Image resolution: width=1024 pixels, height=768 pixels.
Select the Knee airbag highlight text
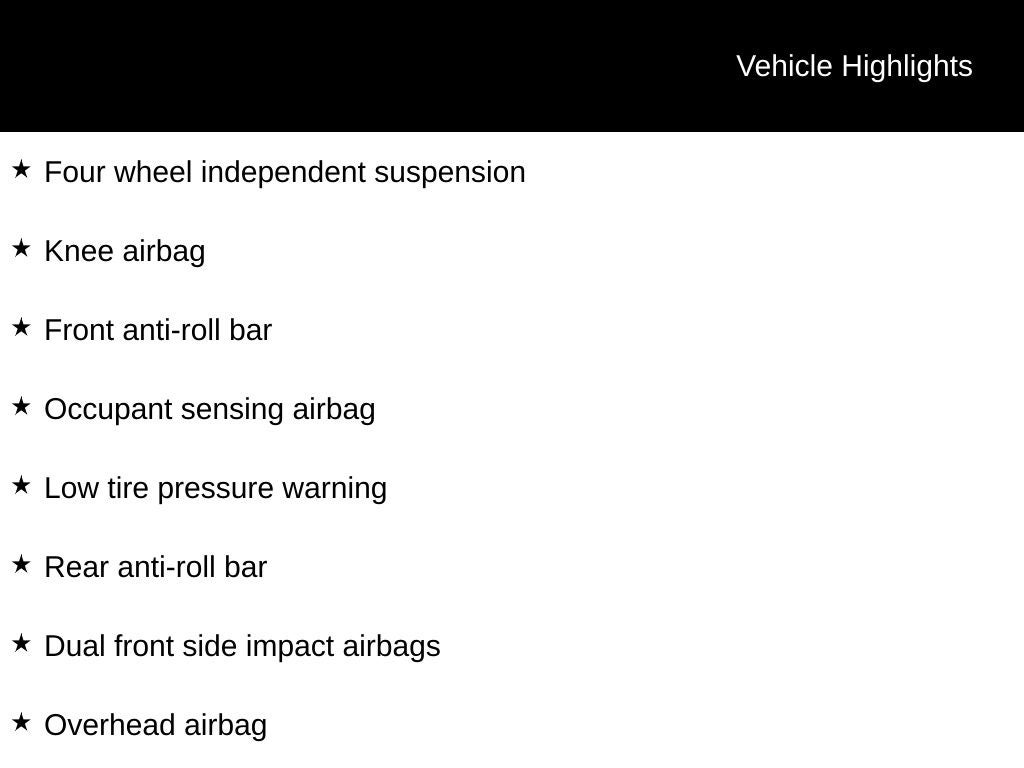coord(125,251)
